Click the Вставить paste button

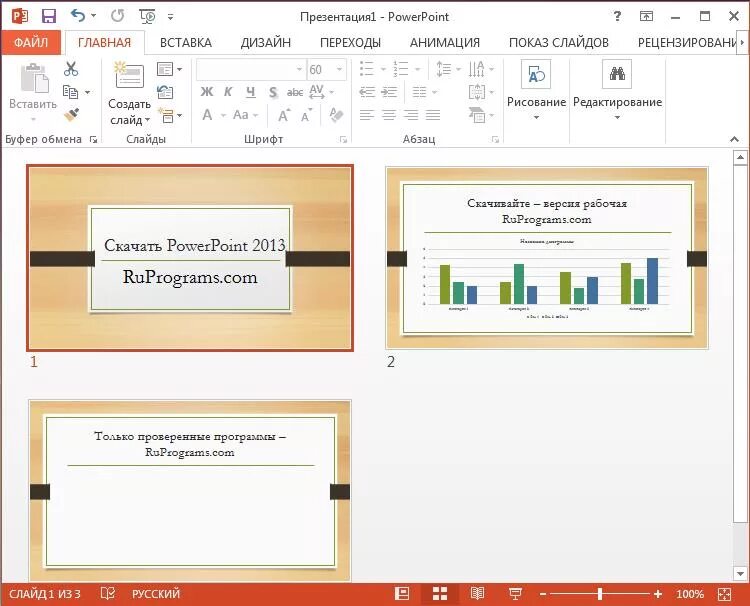33,92
